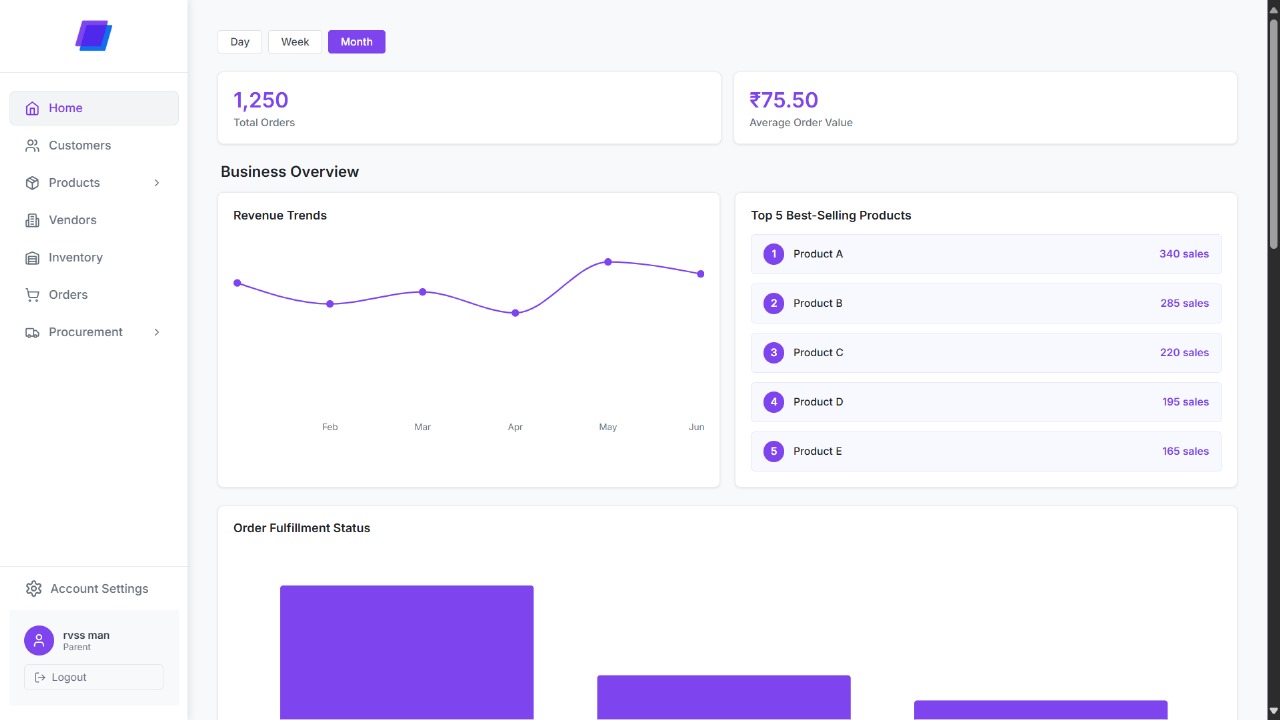Select the Month view toggle
Viewport: 1280px width, 720px height.
[x=356, y=41]
